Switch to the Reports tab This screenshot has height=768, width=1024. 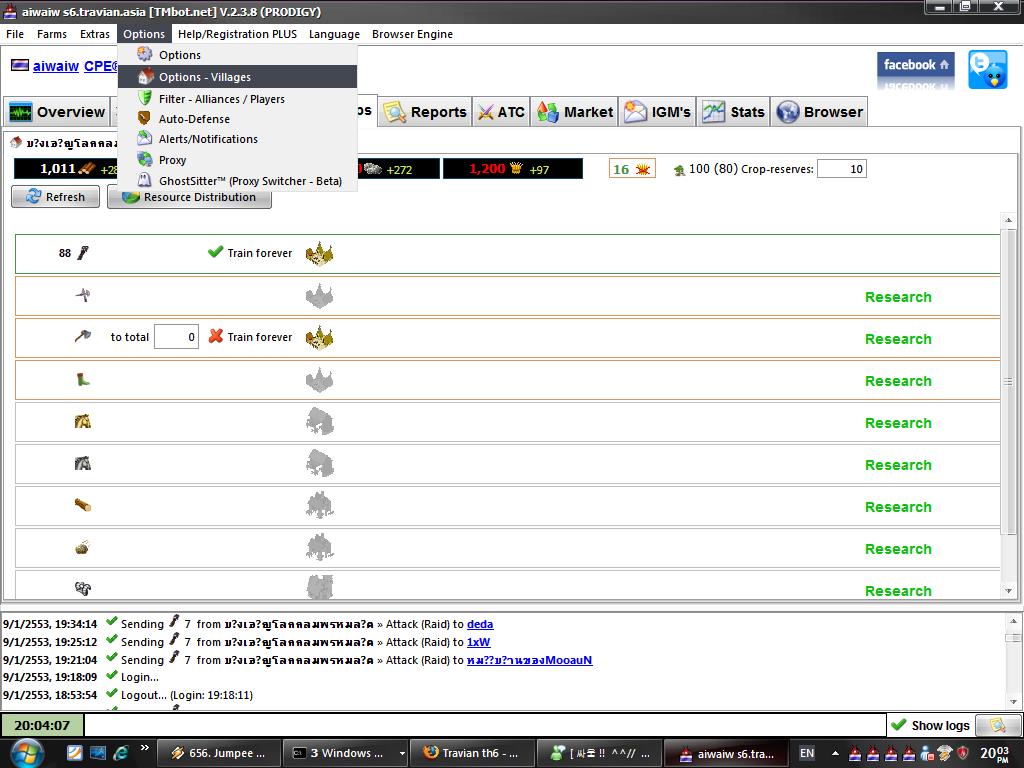pos(425,112)
